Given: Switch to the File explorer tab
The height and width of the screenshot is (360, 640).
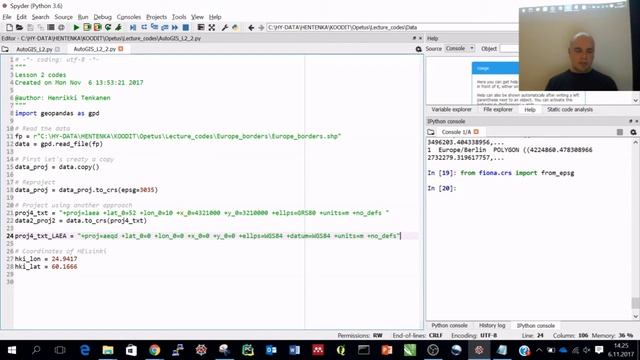Looking at the screenshot, I should (x=498, y=109).
